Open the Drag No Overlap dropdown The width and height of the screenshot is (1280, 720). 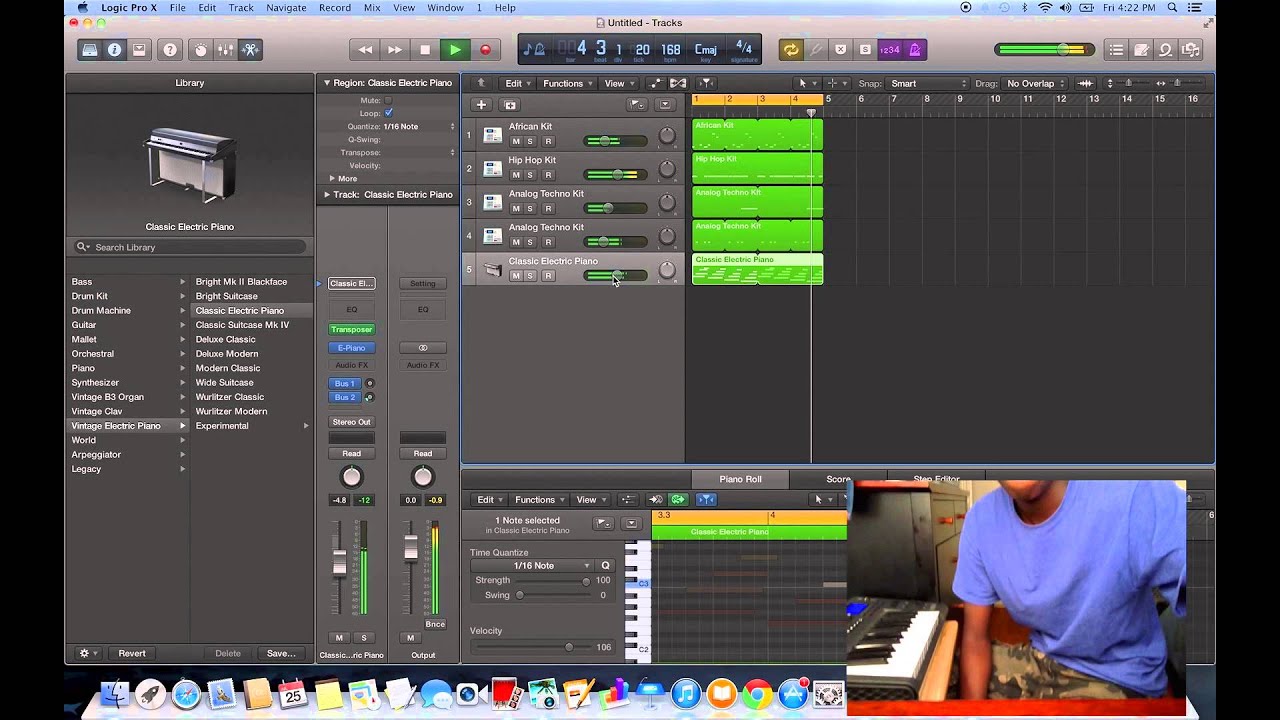pos(1035,84)
